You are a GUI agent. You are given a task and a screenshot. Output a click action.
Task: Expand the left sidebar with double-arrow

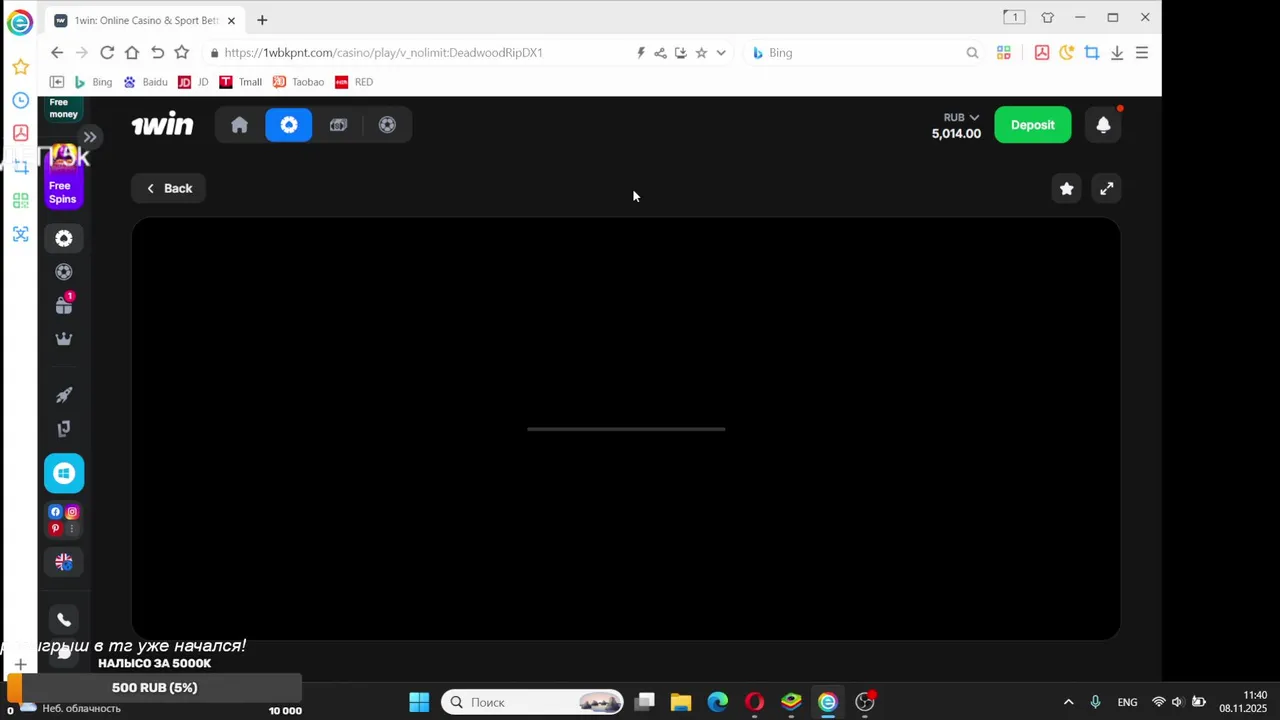coord(90,137)
